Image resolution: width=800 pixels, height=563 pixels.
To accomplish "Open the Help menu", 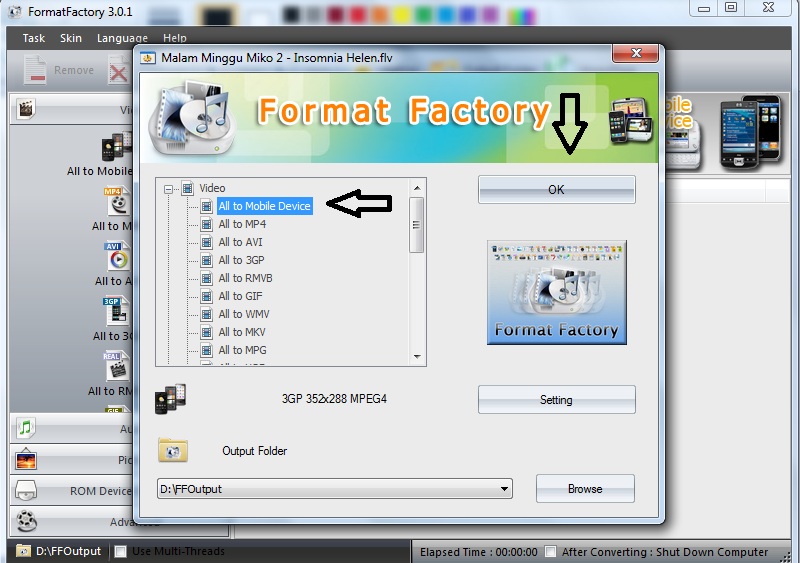I will point(175,38).
